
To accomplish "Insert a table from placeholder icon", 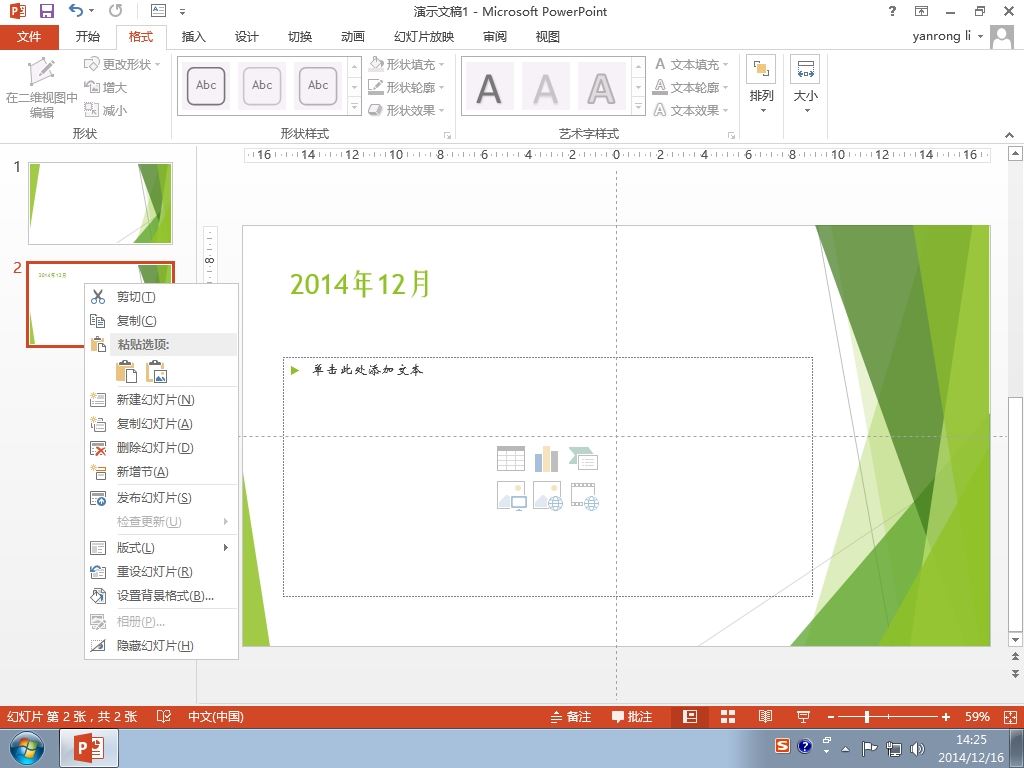I will [511, 458].
